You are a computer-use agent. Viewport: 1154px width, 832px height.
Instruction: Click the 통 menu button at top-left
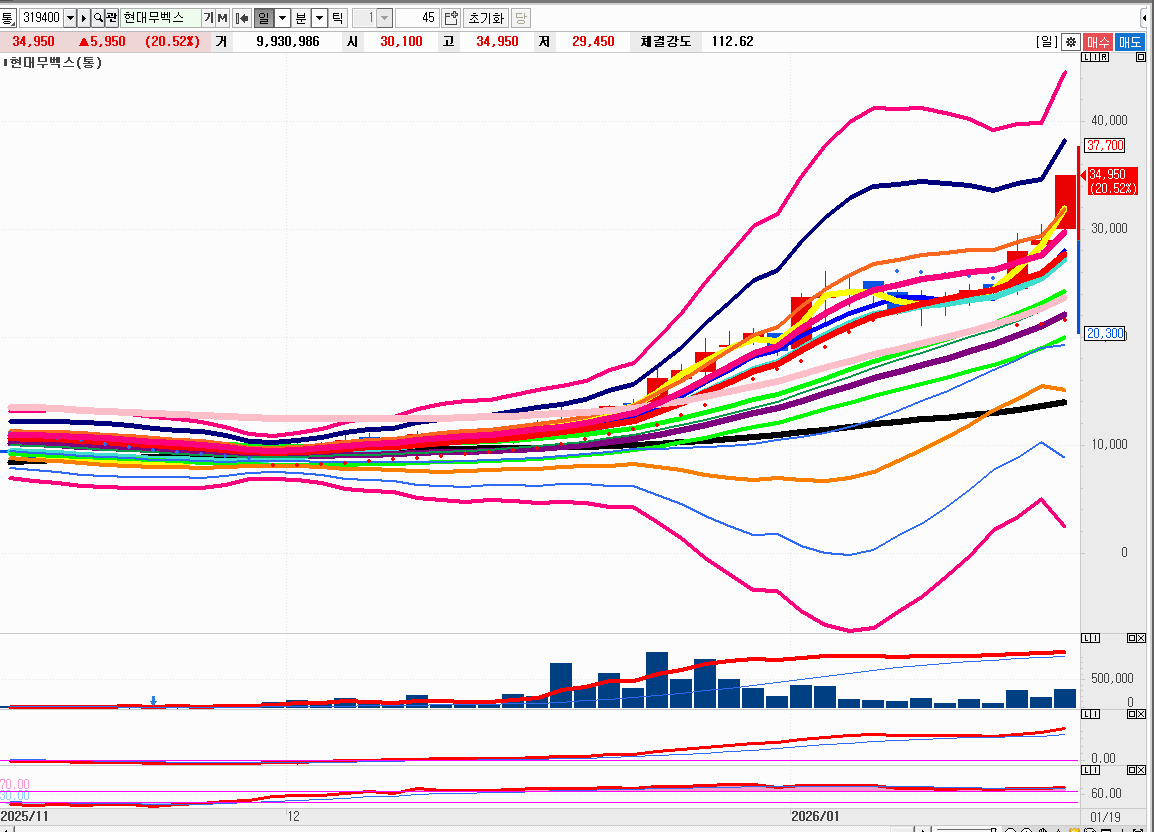pyautogui.click(x=8, y=18)
